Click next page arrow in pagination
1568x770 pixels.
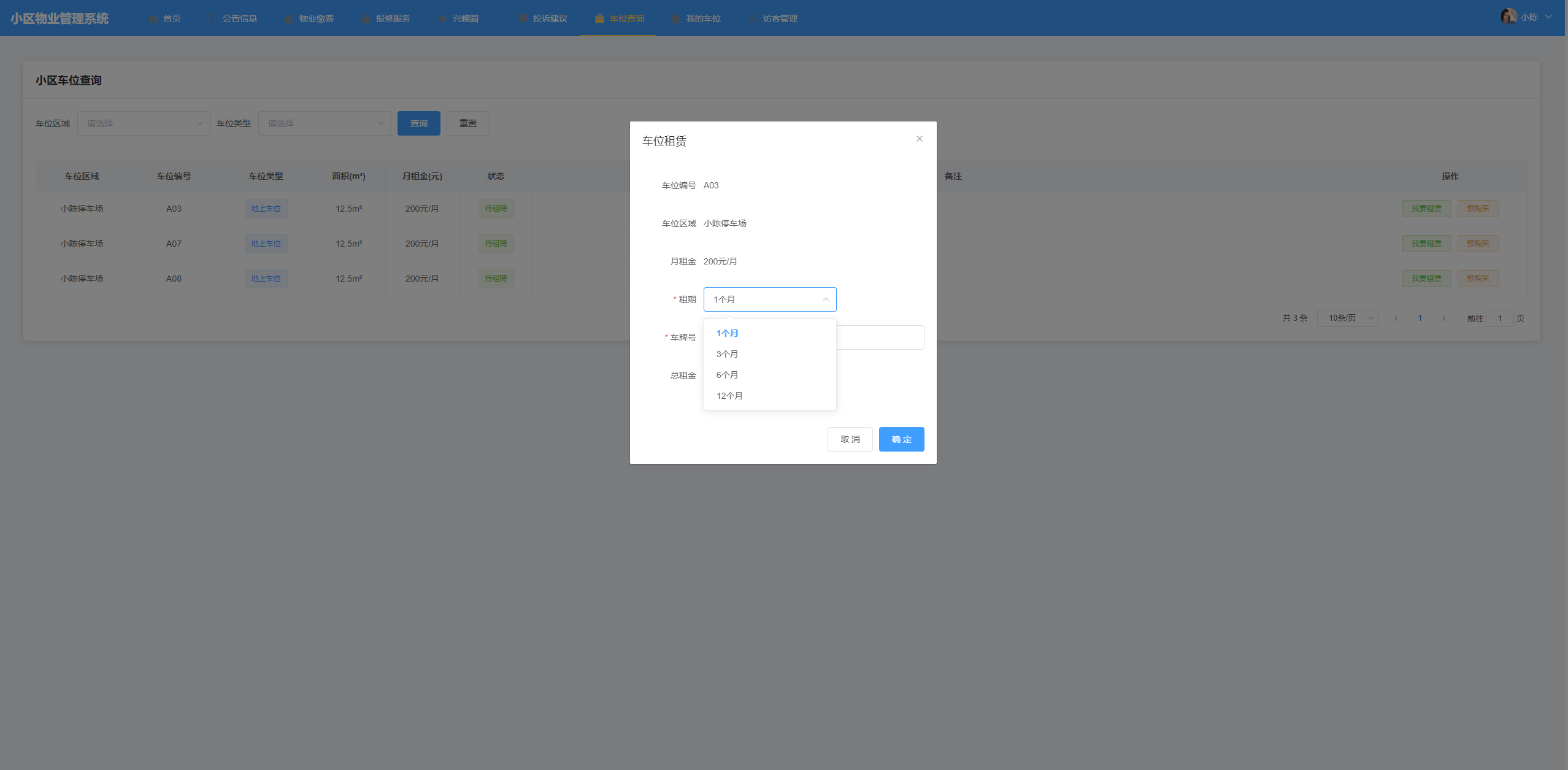coord(1443,318)
